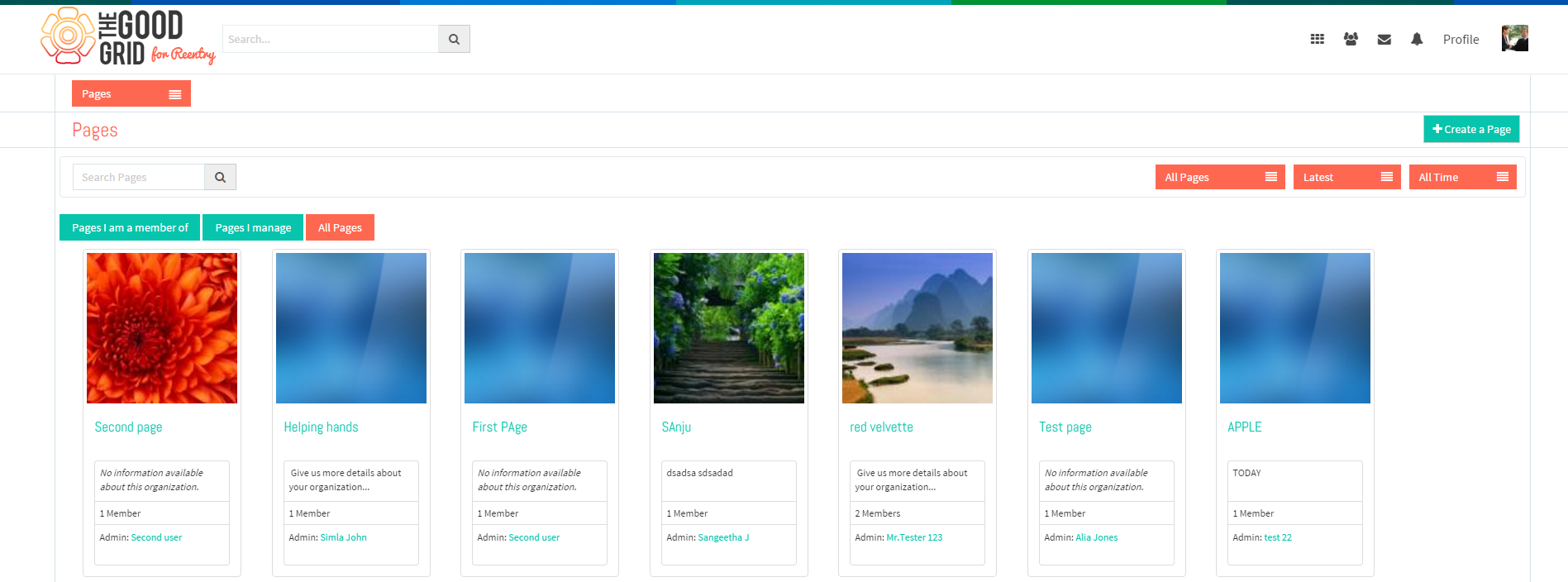
Task: Click the header search magnifier button
Action: click(x=454, y=39)
